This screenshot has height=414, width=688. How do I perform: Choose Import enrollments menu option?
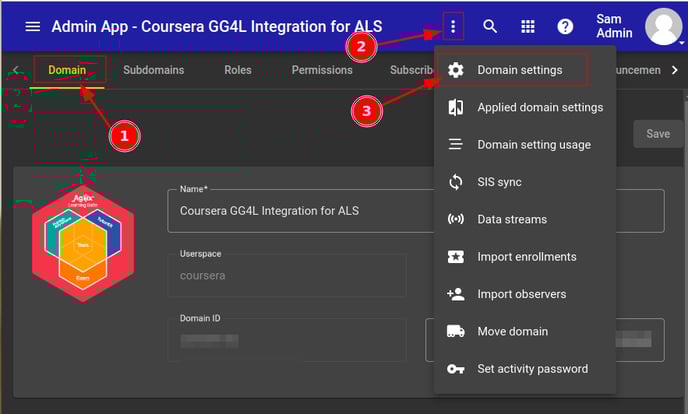point(525,257)
